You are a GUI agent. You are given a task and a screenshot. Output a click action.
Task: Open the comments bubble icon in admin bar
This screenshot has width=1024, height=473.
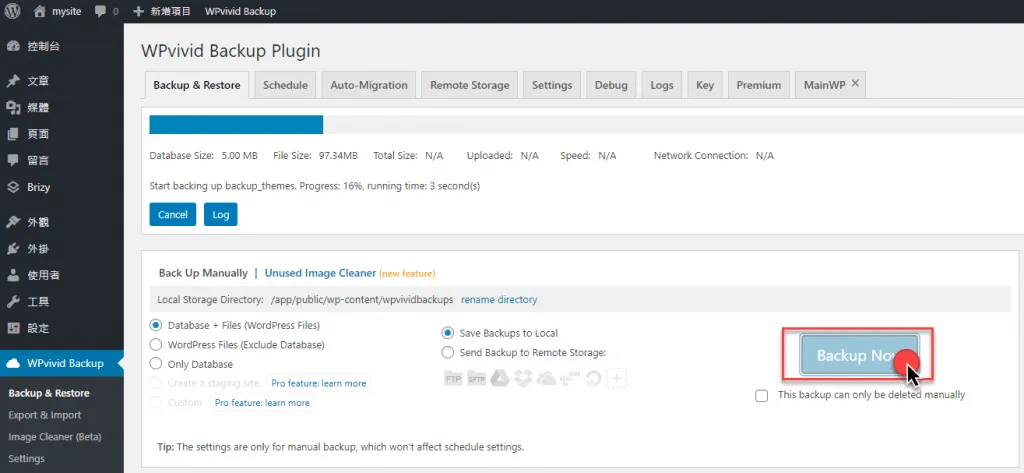pyautogui.click(x=101, y=11)
